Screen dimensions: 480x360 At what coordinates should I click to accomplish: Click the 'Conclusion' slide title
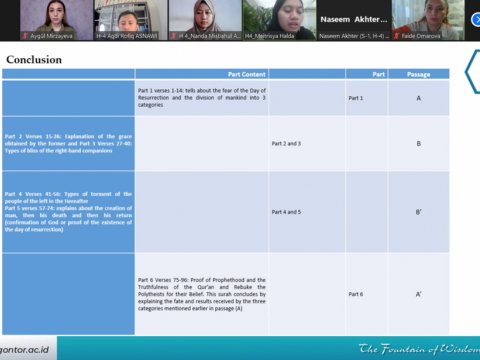tap(34, 60)
